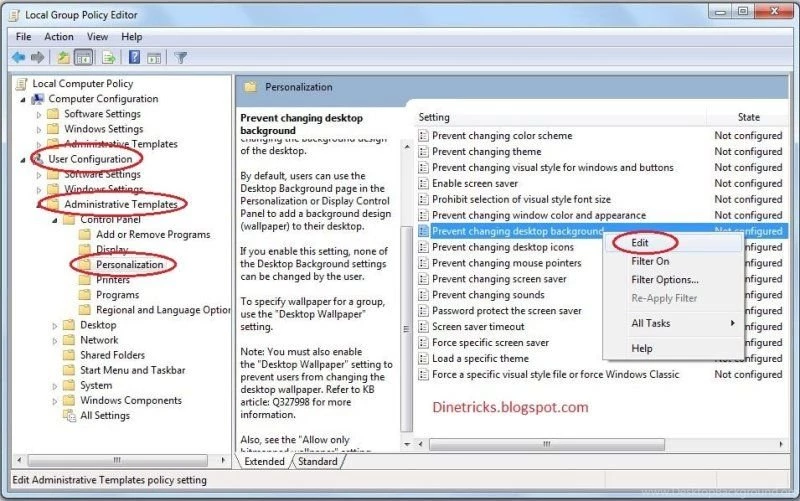Select Filter Options... in the context menu
The width and height of the screenshot is (800, 501).
(x=673, y=280)
